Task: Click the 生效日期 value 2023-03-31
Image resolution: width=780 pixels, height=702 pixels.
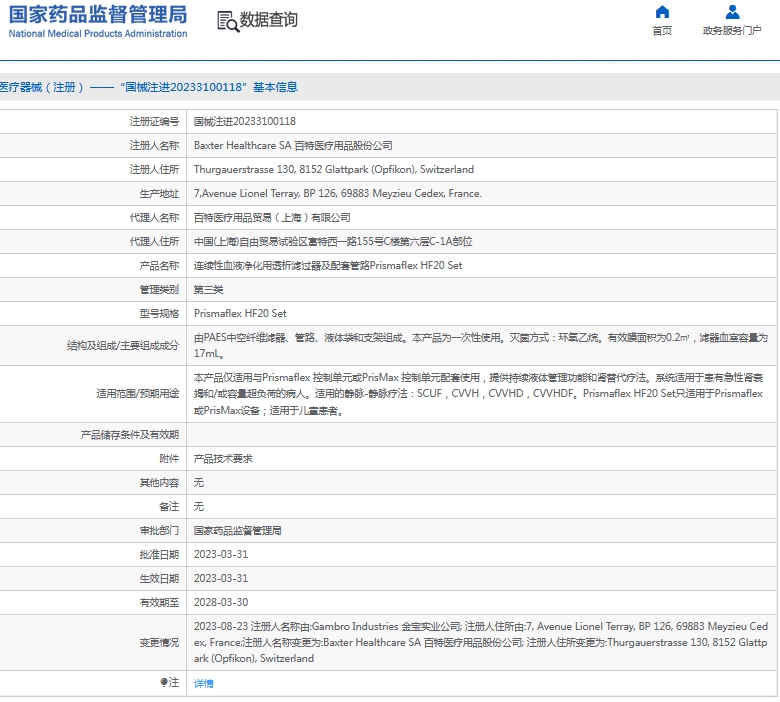Action: [221, 578]
